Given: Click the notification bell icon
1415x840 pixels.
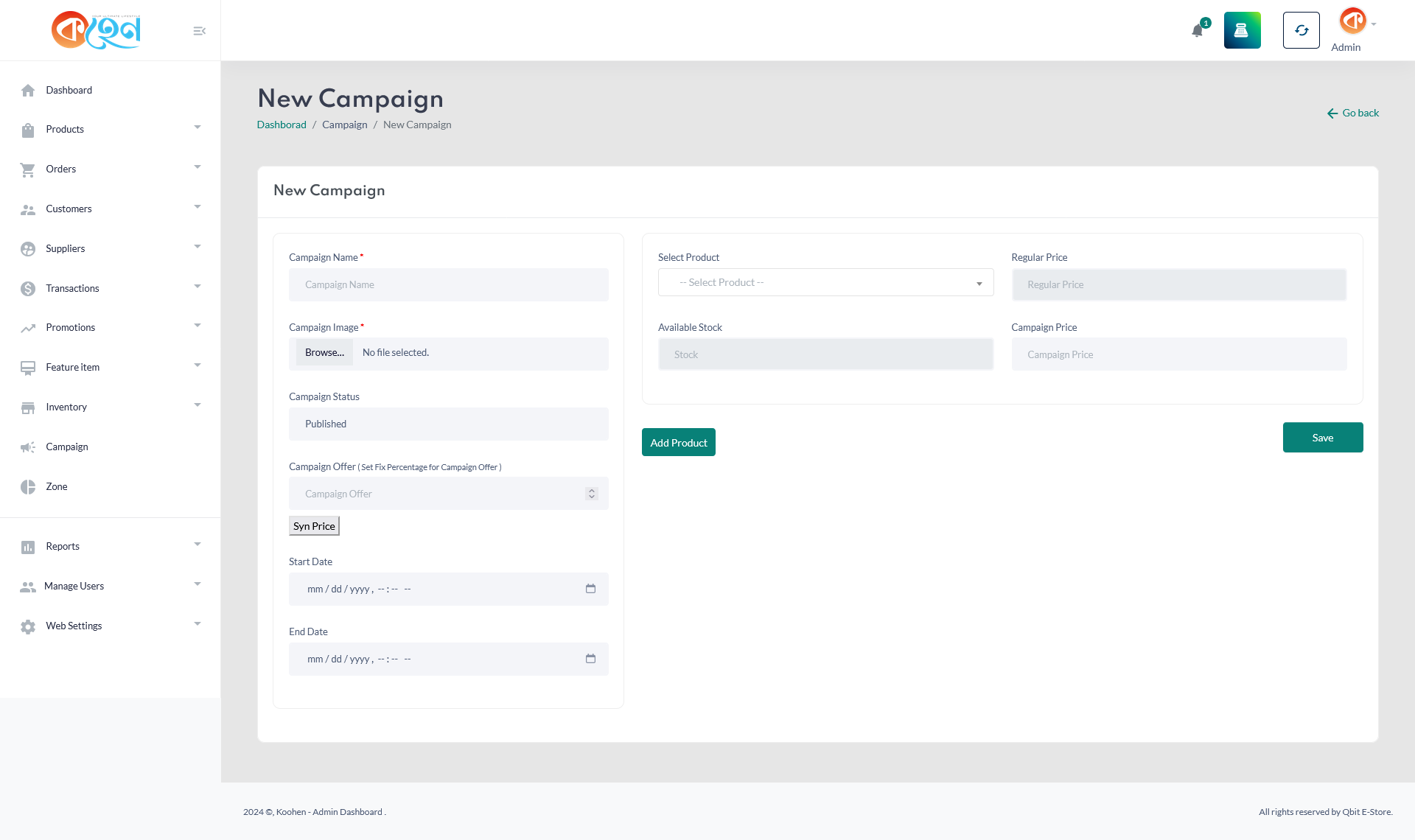Looking at the screenshot, I should 1198,31.
